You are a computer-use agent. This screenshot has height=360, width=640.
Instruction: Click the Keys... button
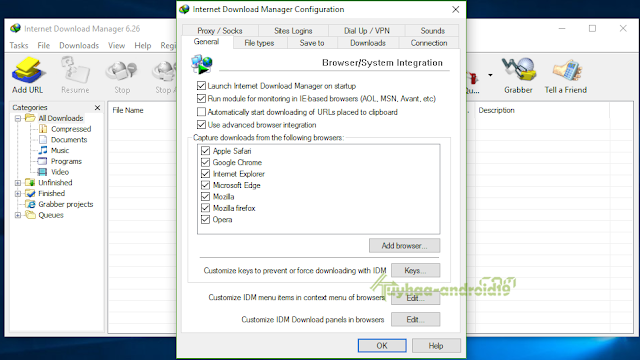coord(416,270)
